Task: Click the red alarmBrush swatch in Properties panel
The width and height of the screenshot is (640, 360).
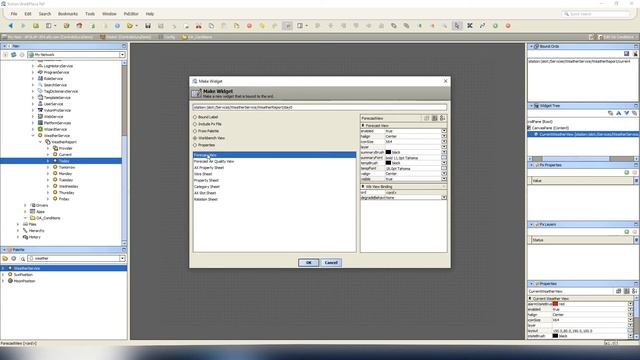Action: click(555, 304)
